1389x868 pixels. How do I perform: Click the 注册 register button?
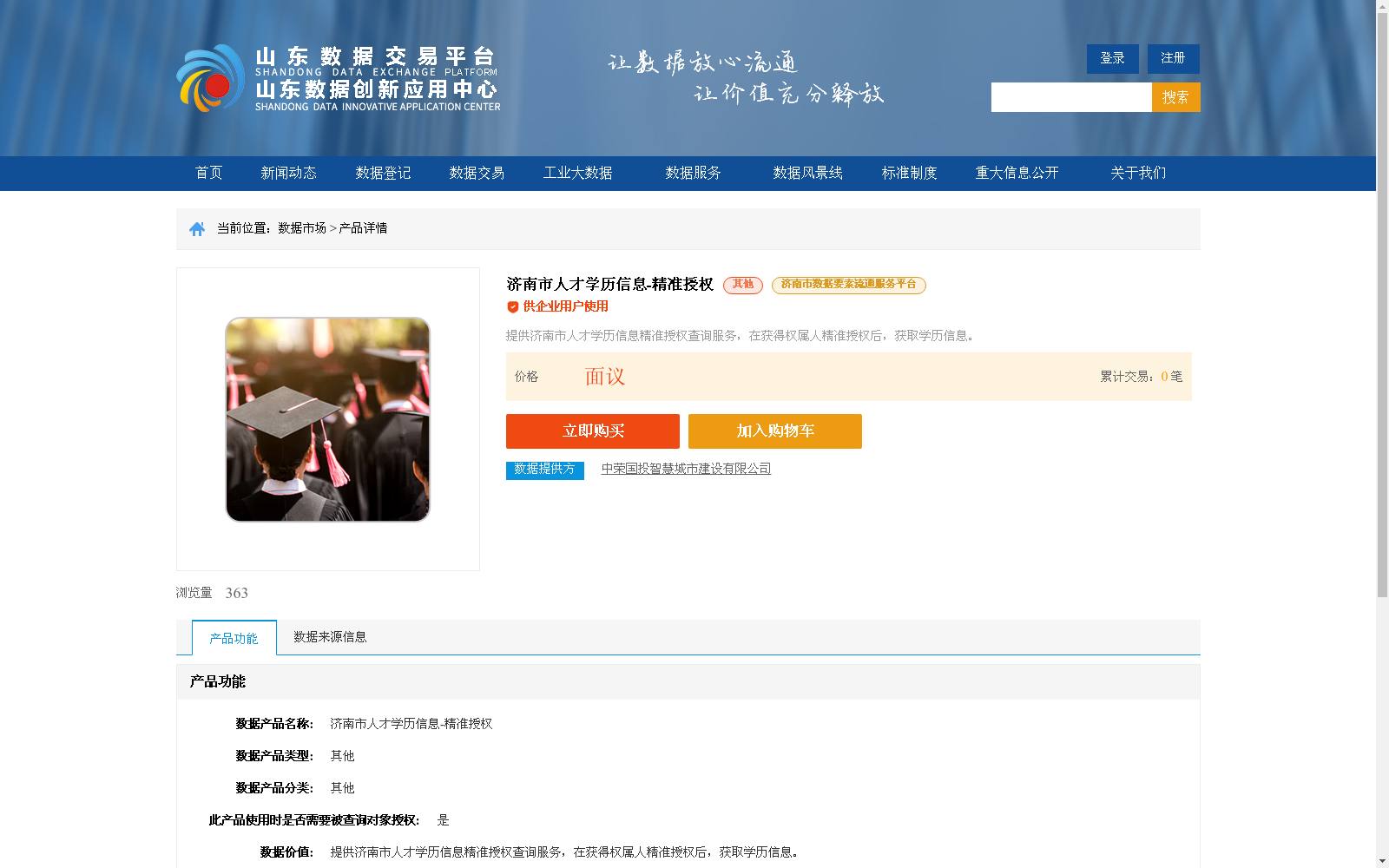tap(1174, 59)
